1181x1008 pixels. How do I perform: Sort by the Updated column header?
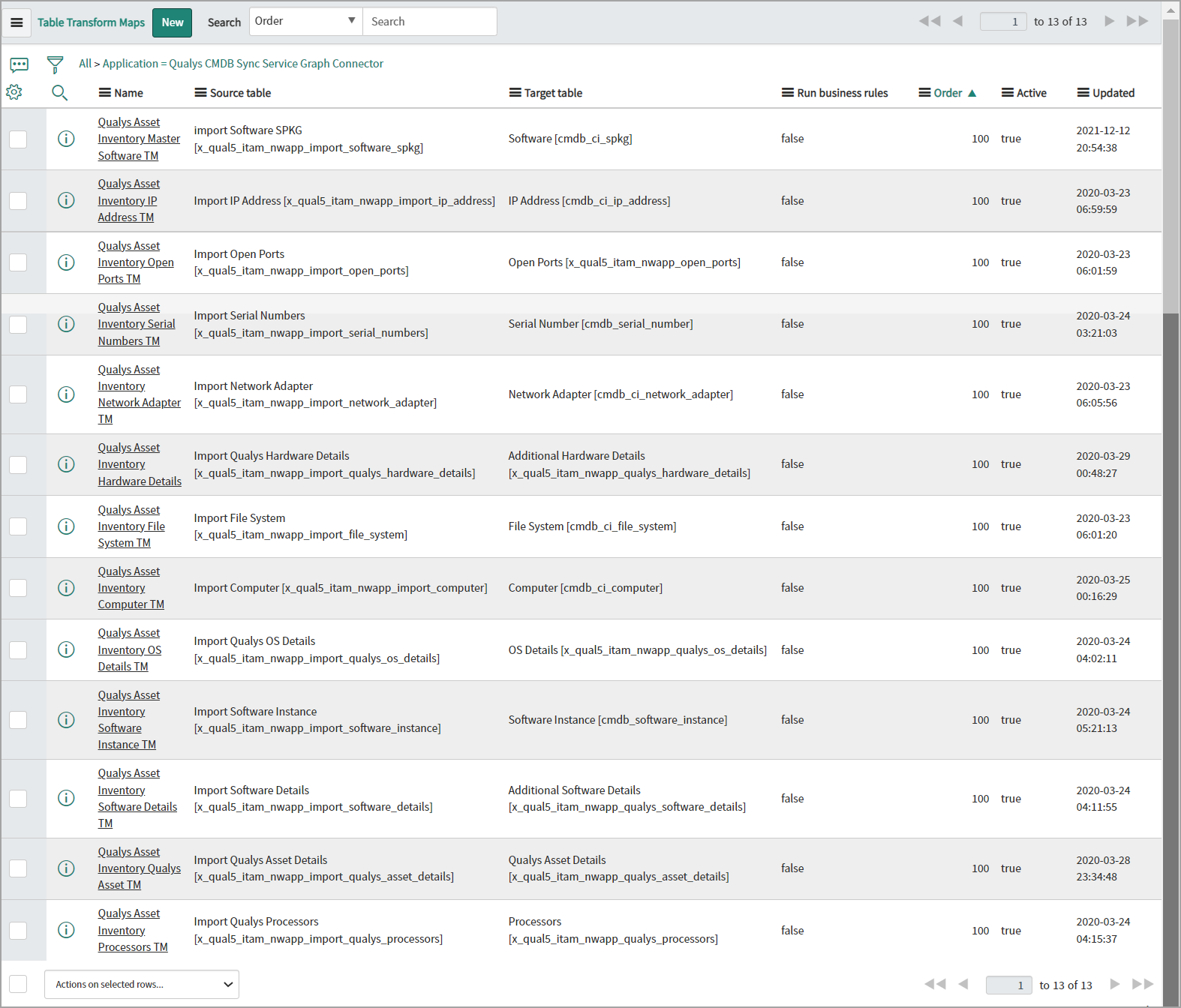tap(1113, 93)
